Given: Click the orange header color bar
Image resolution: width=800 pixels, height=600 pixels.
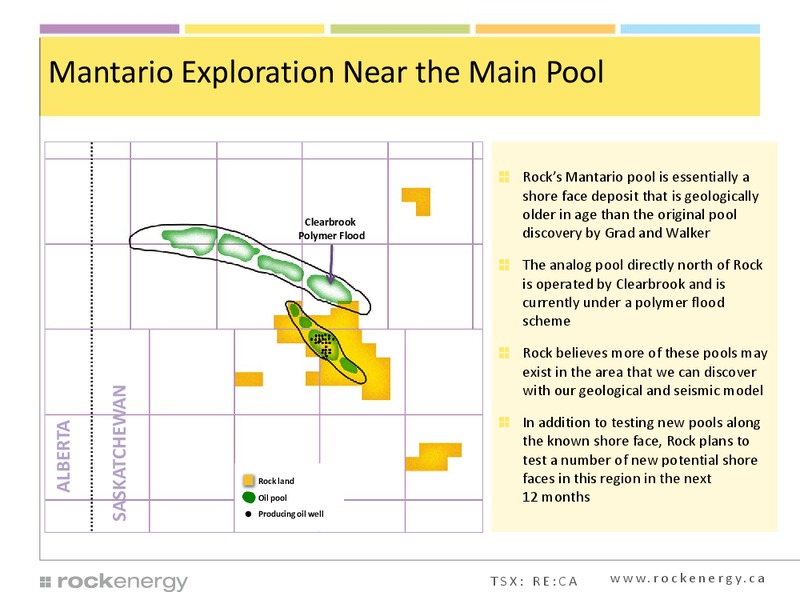Looking at the screenshot, I should click(x=545, y=29).
